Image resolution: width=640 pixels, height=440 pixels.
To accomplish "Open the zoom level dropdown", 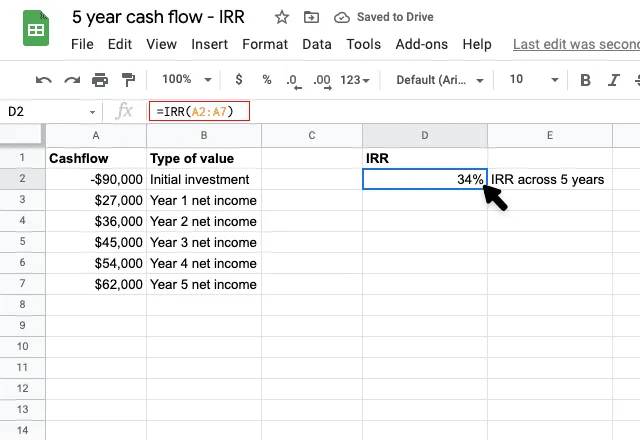I will pos(187,79).
